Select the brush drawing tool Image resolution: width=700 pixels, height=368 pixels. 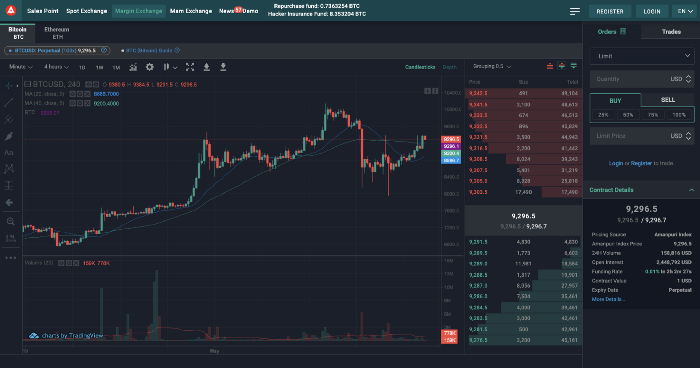[8, 136]
